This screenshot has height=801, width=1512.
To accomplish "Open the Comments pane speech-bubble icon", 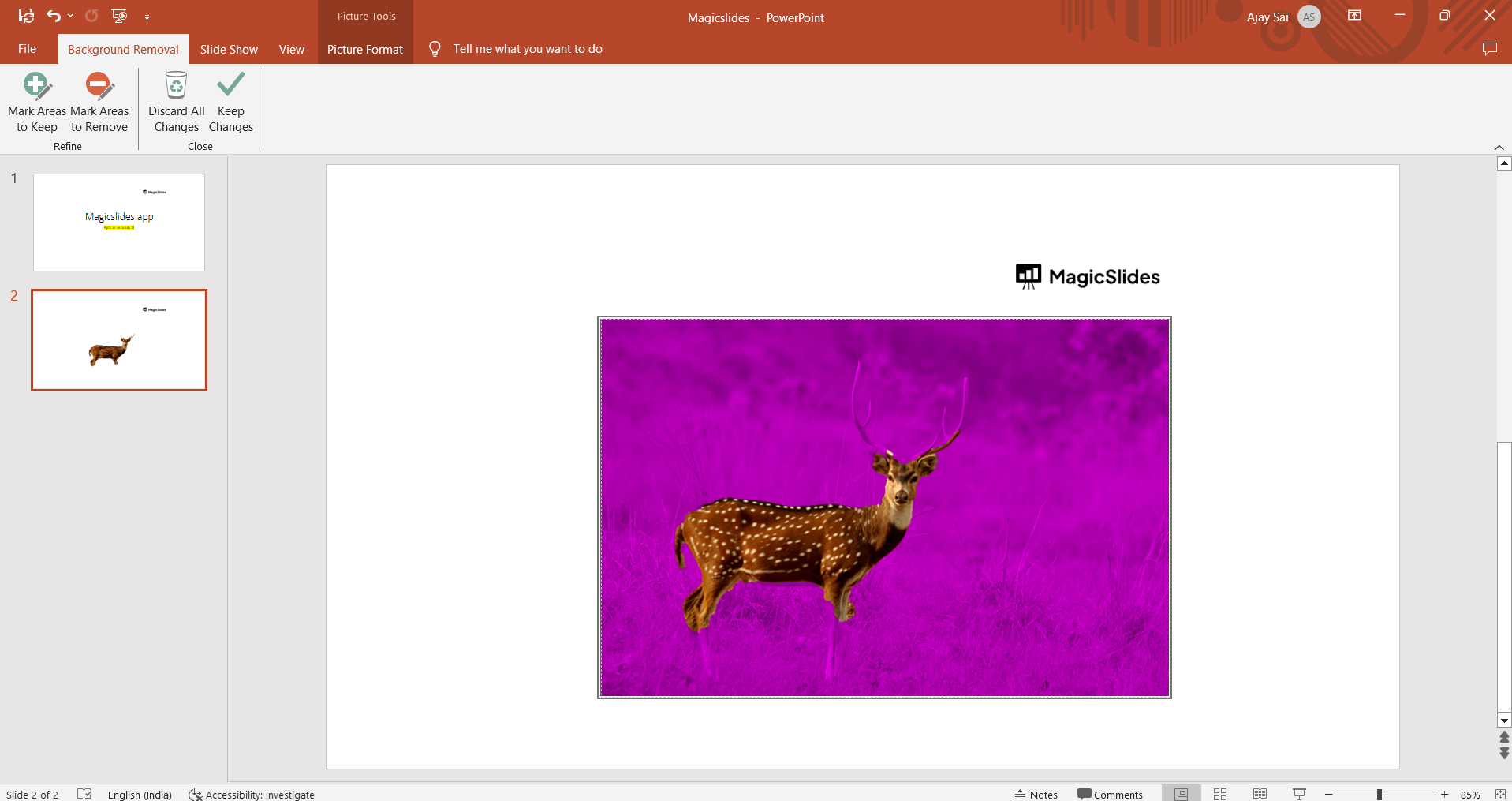I will click(1489, 49).
